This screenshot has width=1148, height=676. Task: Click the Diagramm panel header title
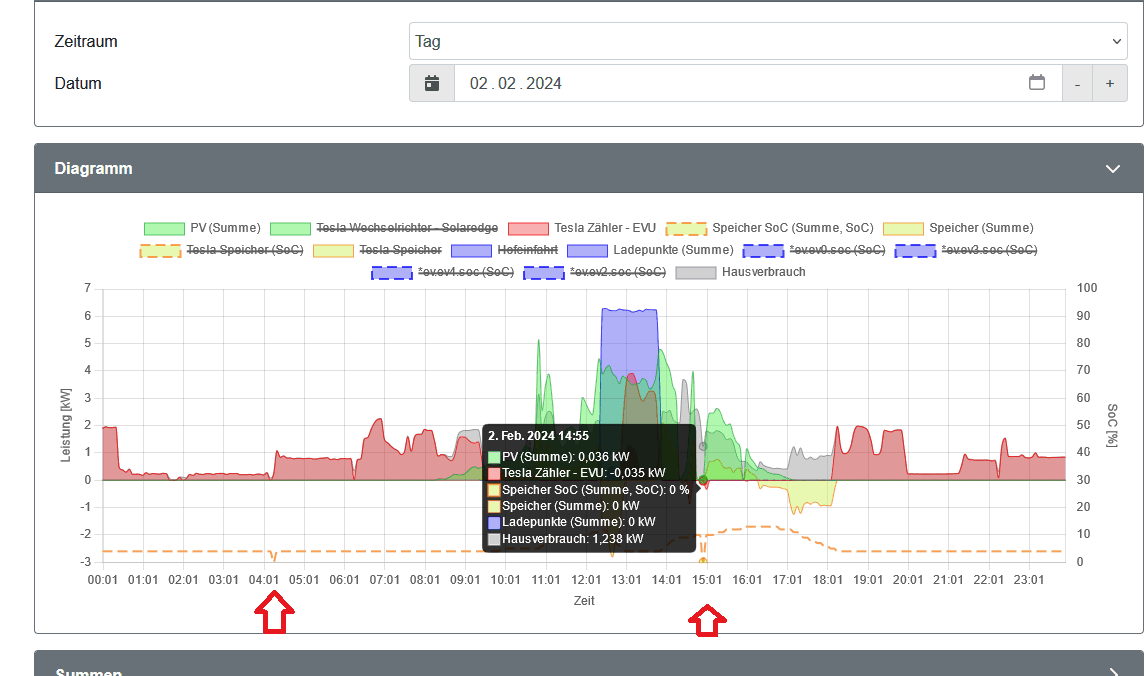93,169
